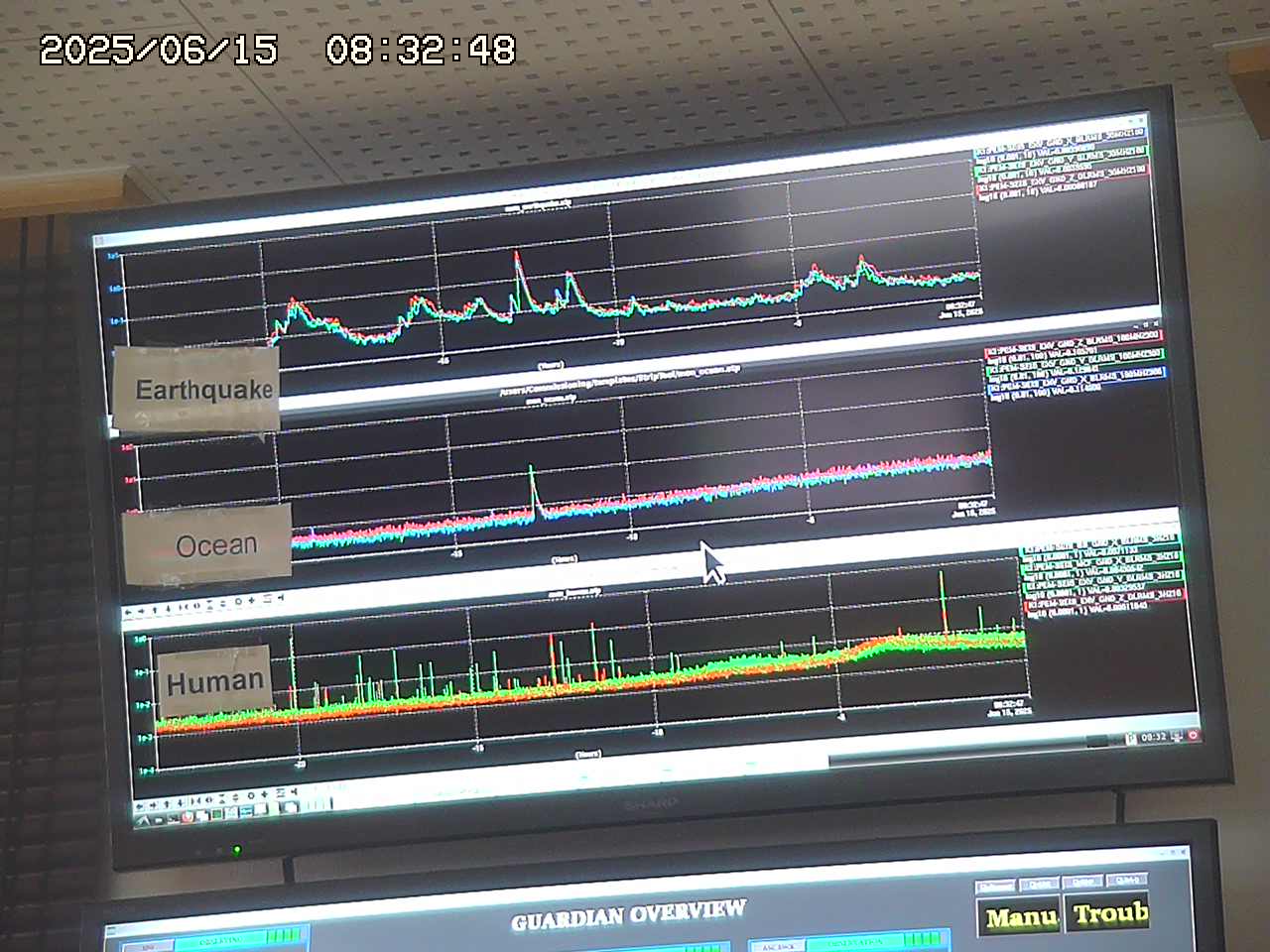
Task: Select the topmost green legend entry in Human chart
Action: coord(1101,548)
